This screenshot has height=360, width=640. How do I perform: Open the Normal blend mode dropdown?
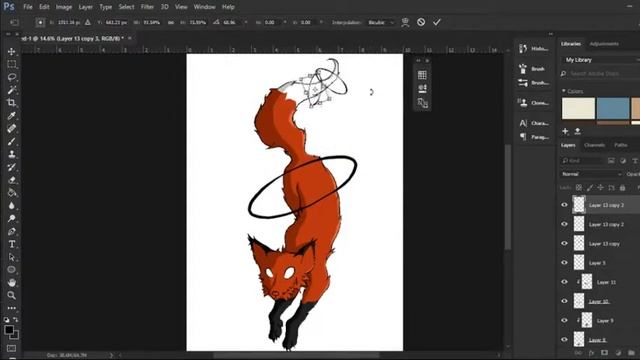coord(591,174)
